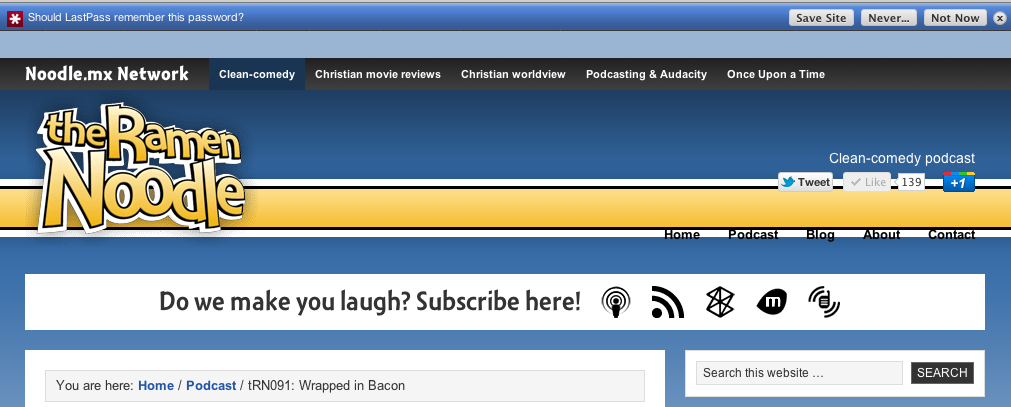Open the Christian movie reviews tab

pyautogui.click(x=378, y=74)
